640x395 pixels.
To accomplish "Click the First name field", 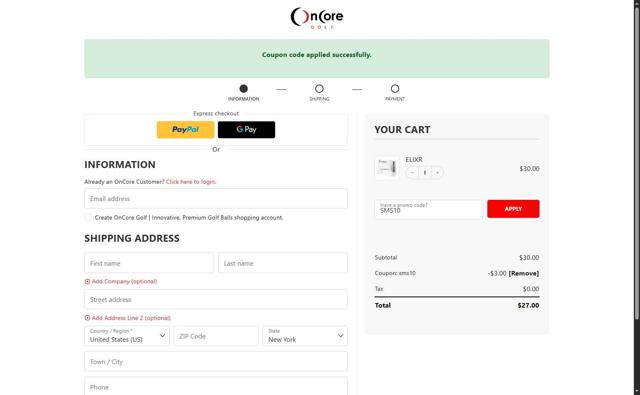I will tap(149, 263).
